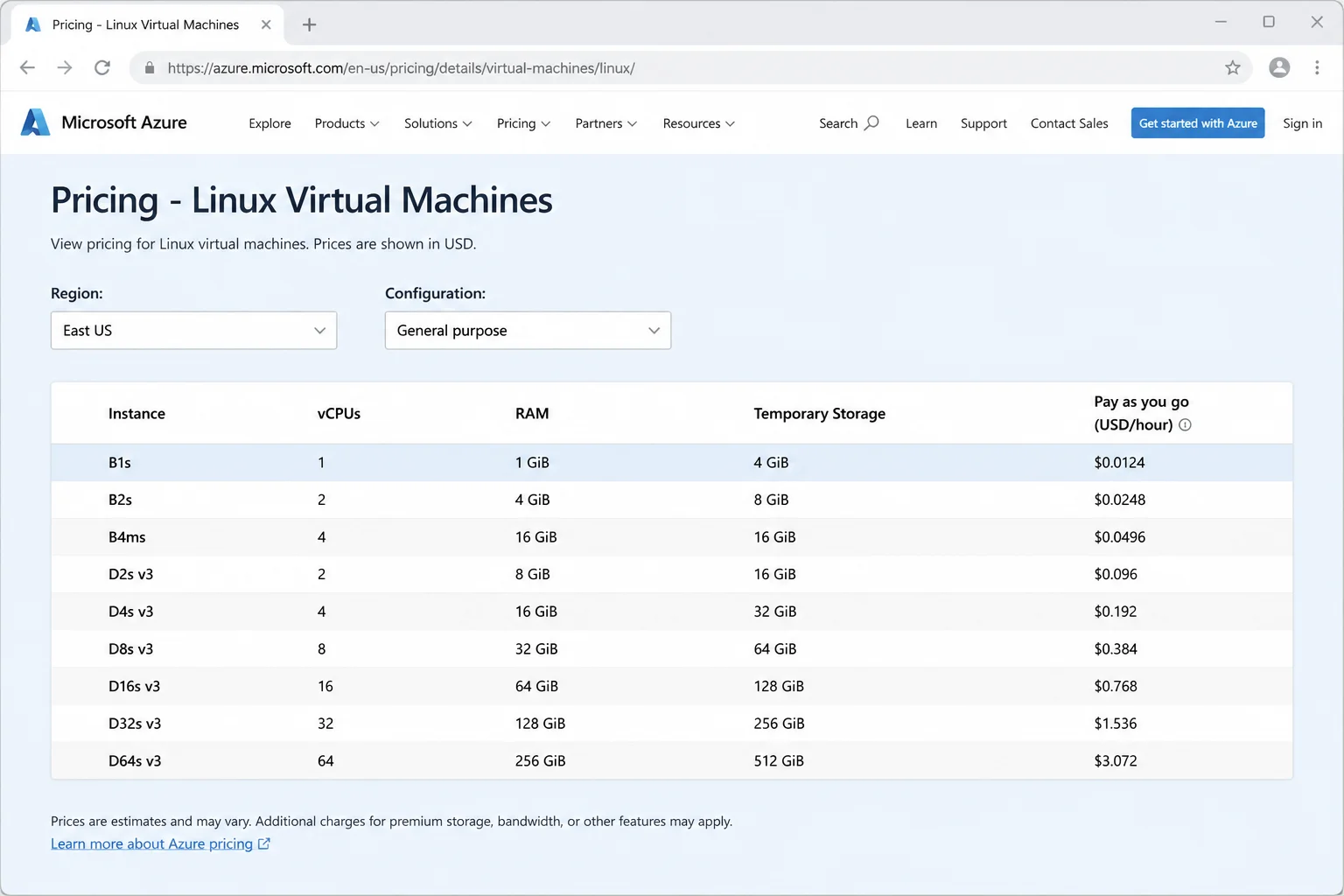Screen dimensions: 1344x896
Task: Open a new browser tab with plus
Action: tap(309, 24)
